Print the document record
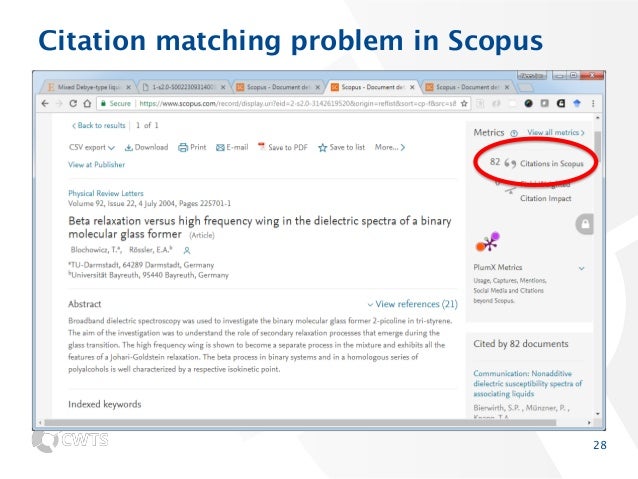The image size is (638, 479). 192,147
